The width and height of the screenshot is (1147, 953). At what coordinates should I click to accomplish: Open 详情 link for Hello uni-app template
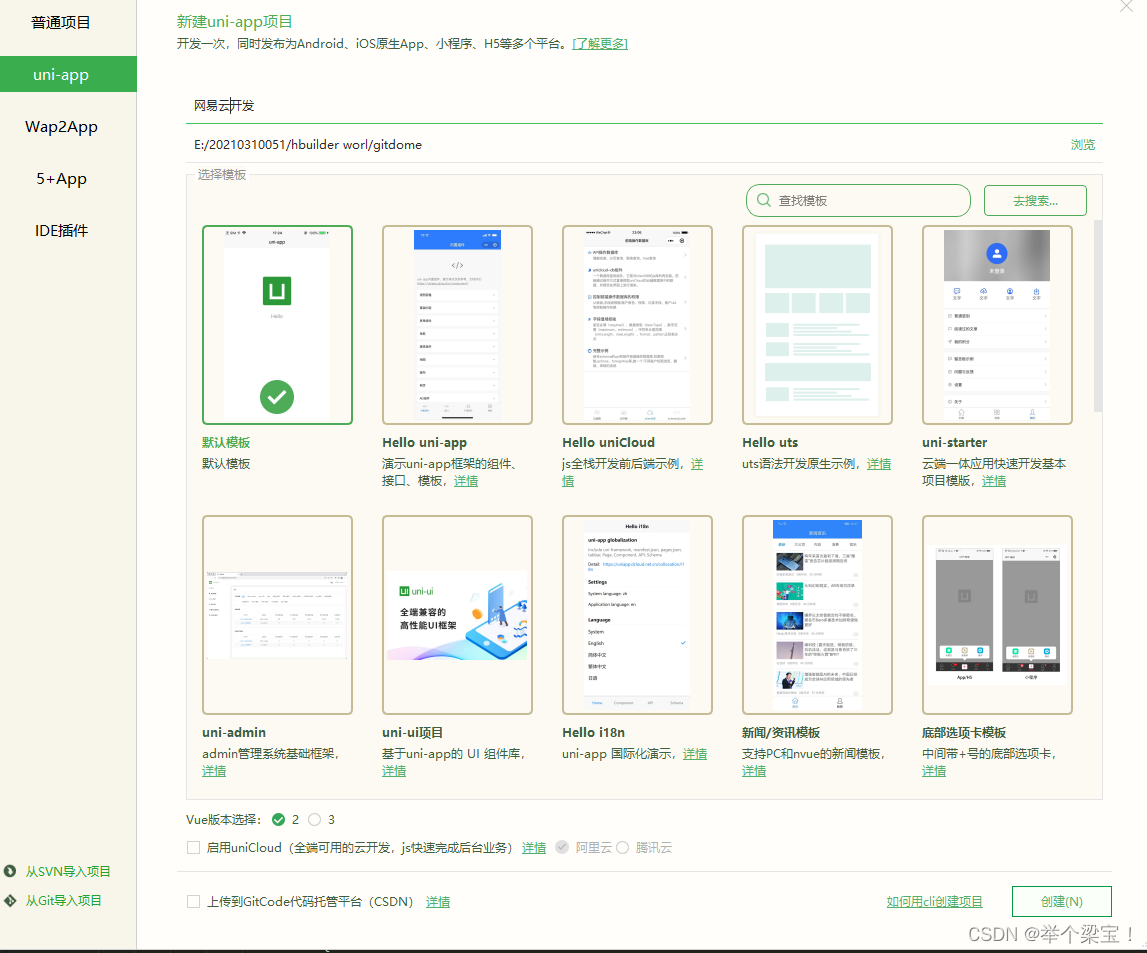[466, 481]
